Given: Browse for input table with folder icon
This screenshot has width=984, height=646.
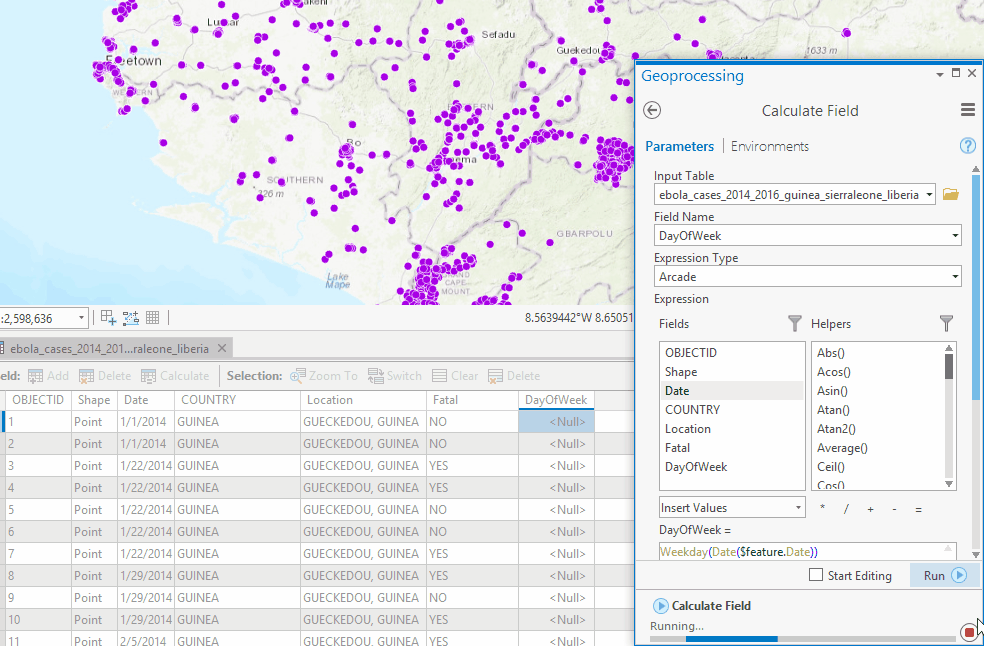Looking at the screenshot, I should pos(951,195).
